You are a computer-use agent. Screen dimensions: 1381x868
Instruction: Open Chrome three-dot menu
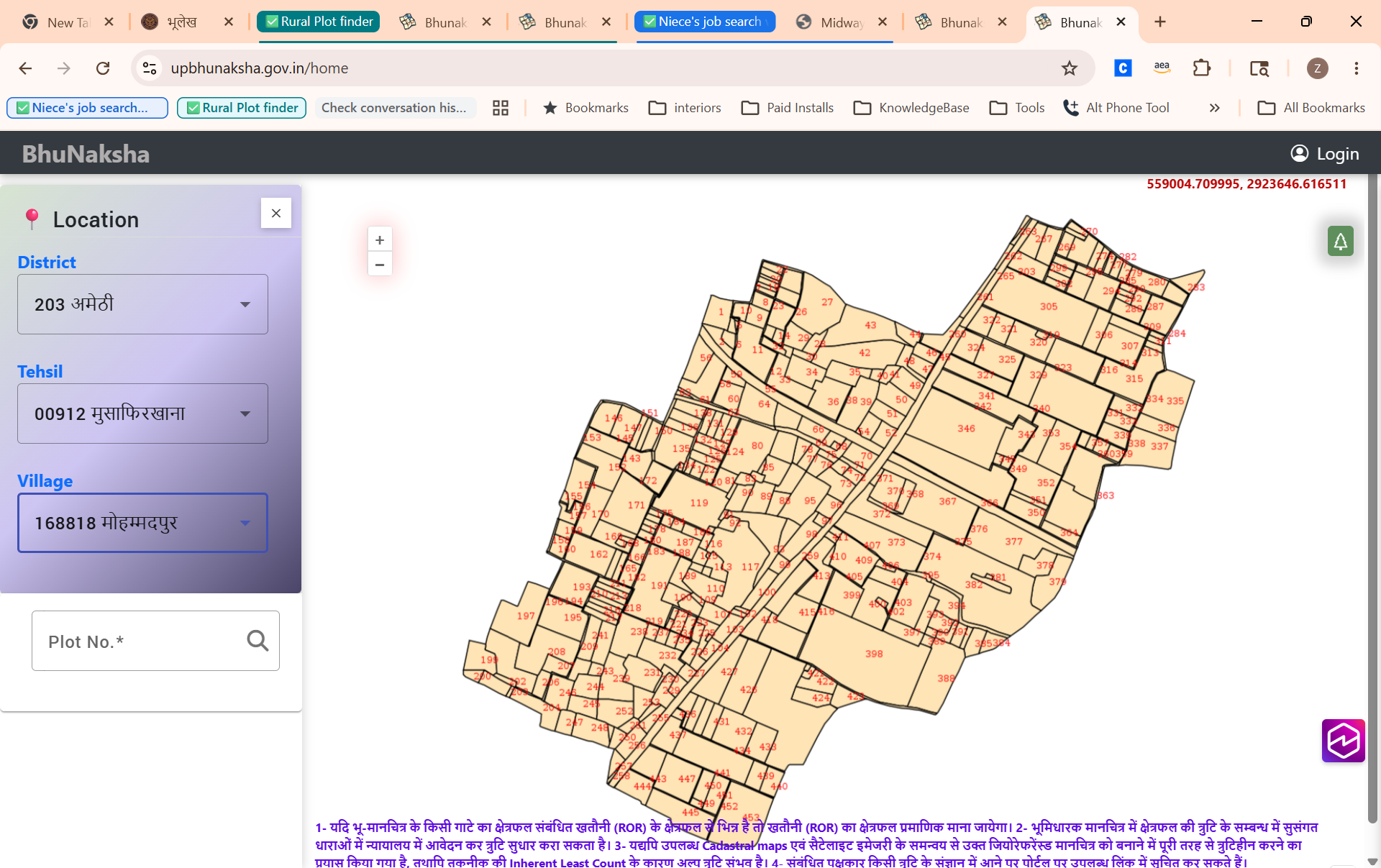click(1357, 68)
